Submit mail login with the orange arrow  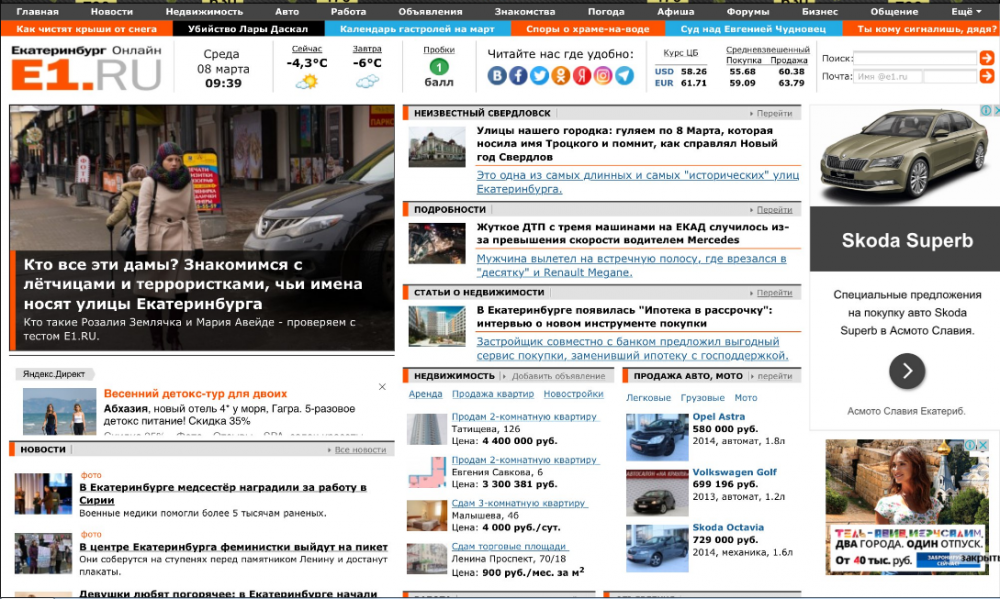(x=987, y=76)
